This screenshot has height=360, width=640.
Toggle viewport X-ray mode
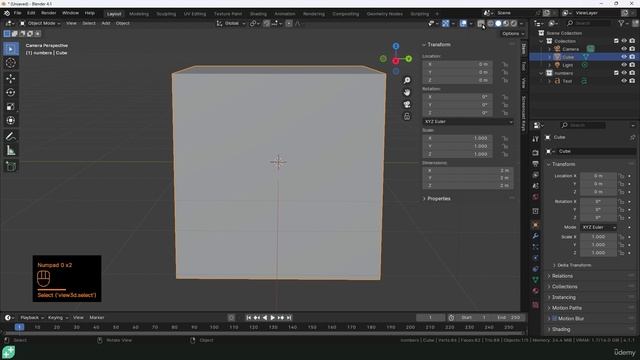click(x=481, y=24)
